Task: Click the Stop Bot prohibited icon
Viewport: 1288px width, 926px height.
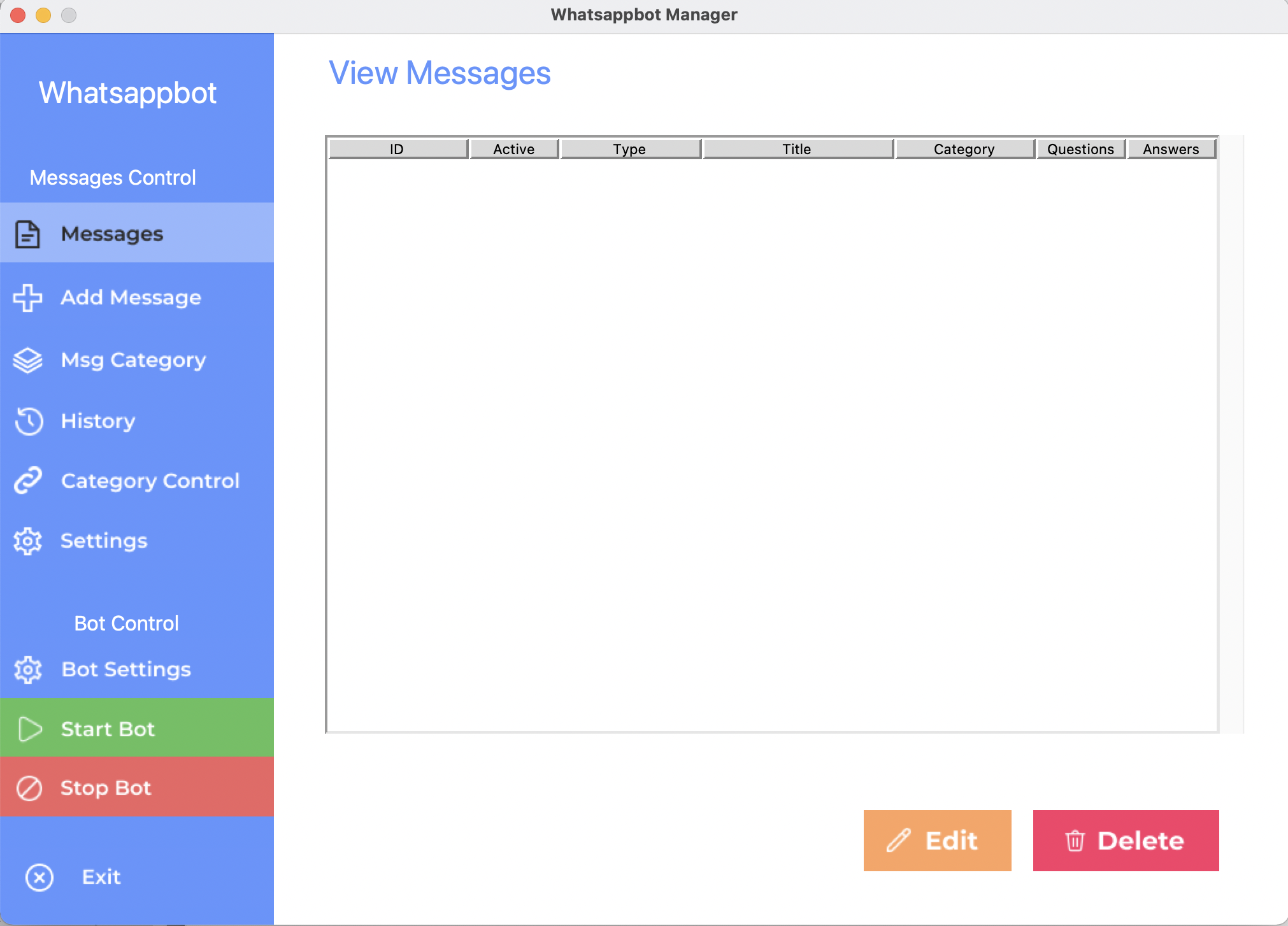Action: (29, 788)
